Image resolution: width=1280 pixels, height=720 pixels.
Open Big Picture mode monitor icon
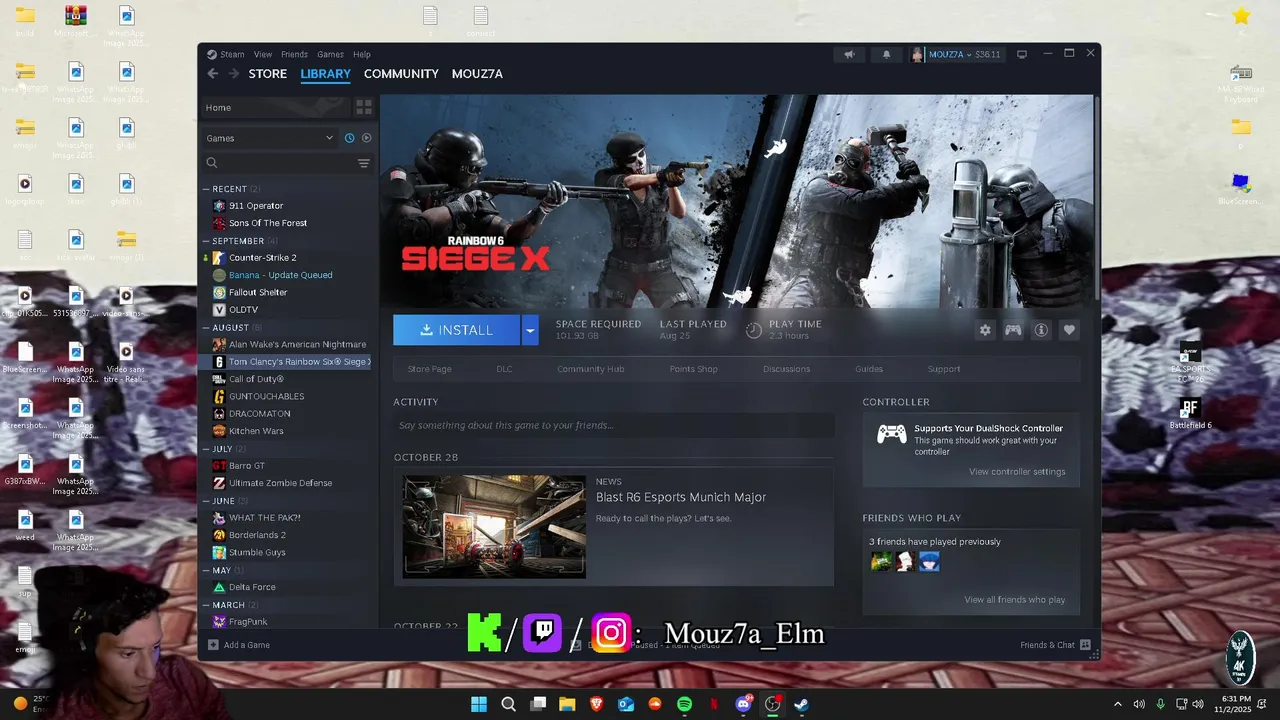click(1022, 54)
